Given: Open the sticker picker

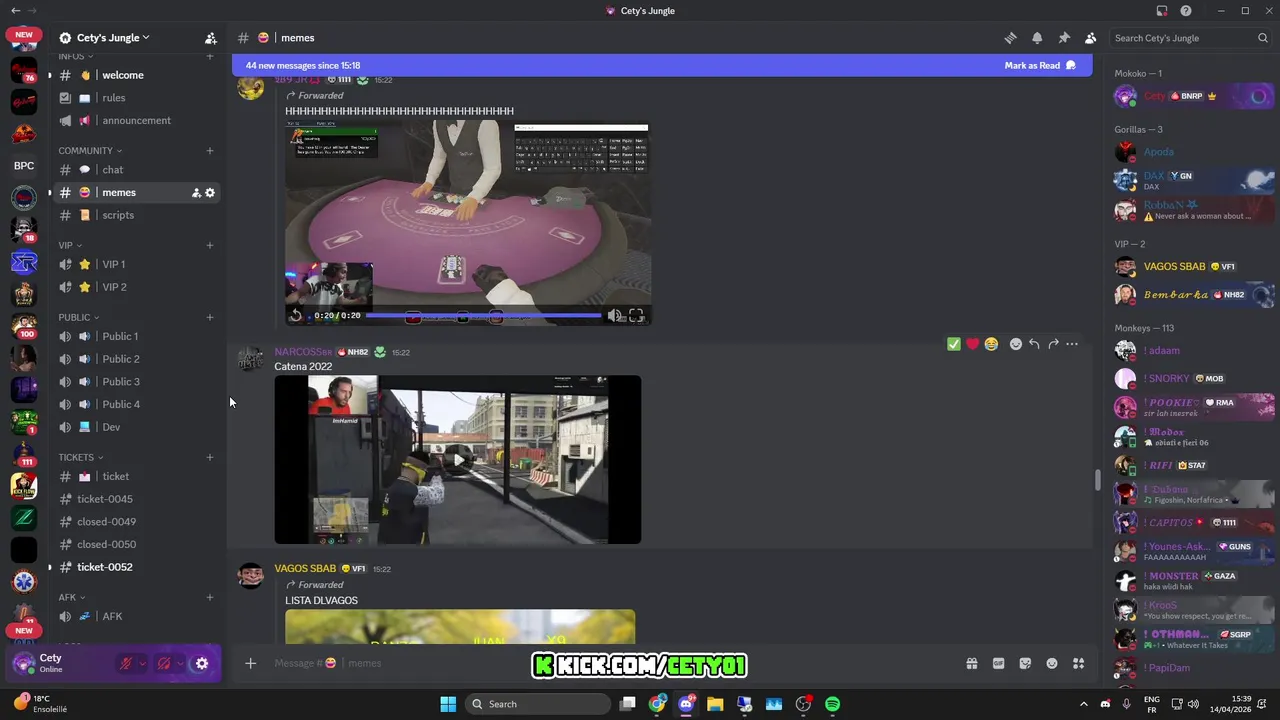Looking at the screenshot, I should pyautogui.click(x=1025, y=663).
